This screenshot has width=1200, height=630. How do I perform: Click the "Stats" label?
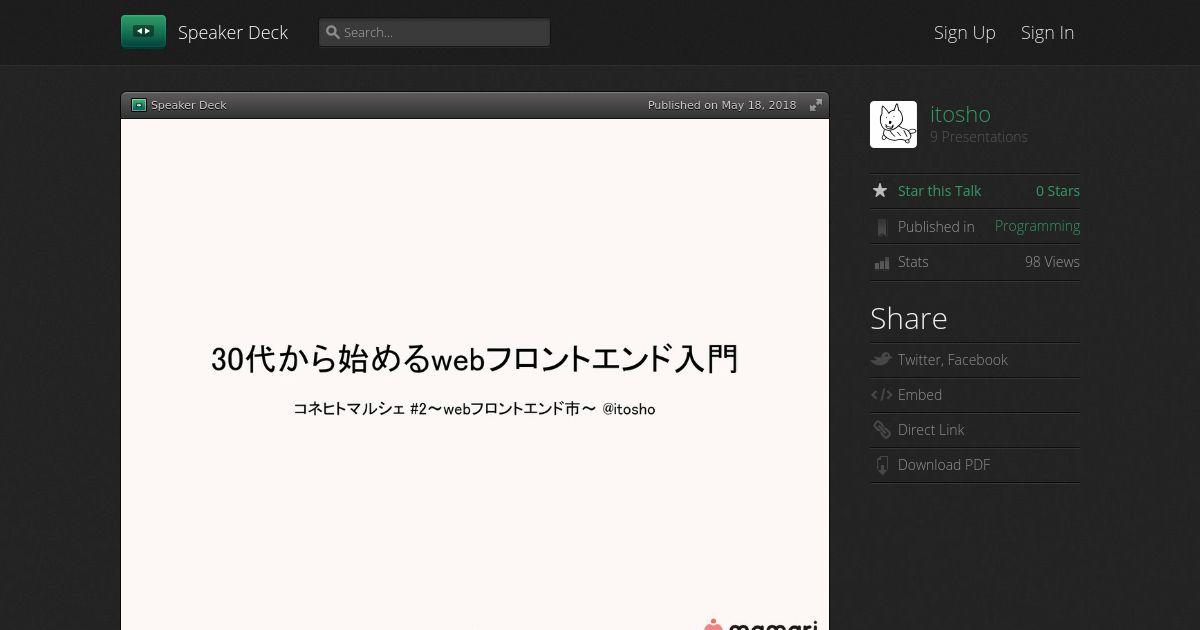tap(913, 262)
